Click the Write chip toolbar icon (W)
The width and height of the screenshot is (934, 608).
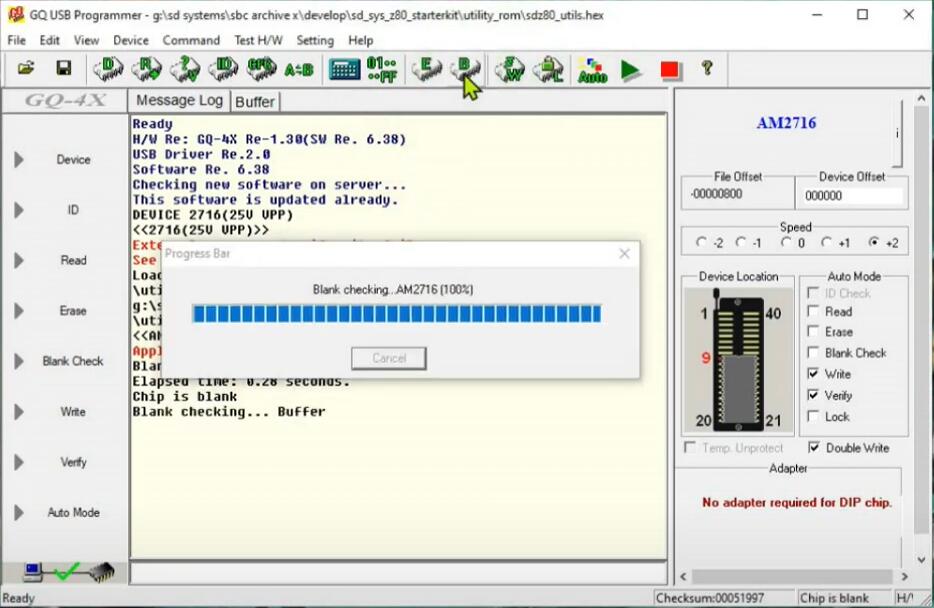point(509,69)
